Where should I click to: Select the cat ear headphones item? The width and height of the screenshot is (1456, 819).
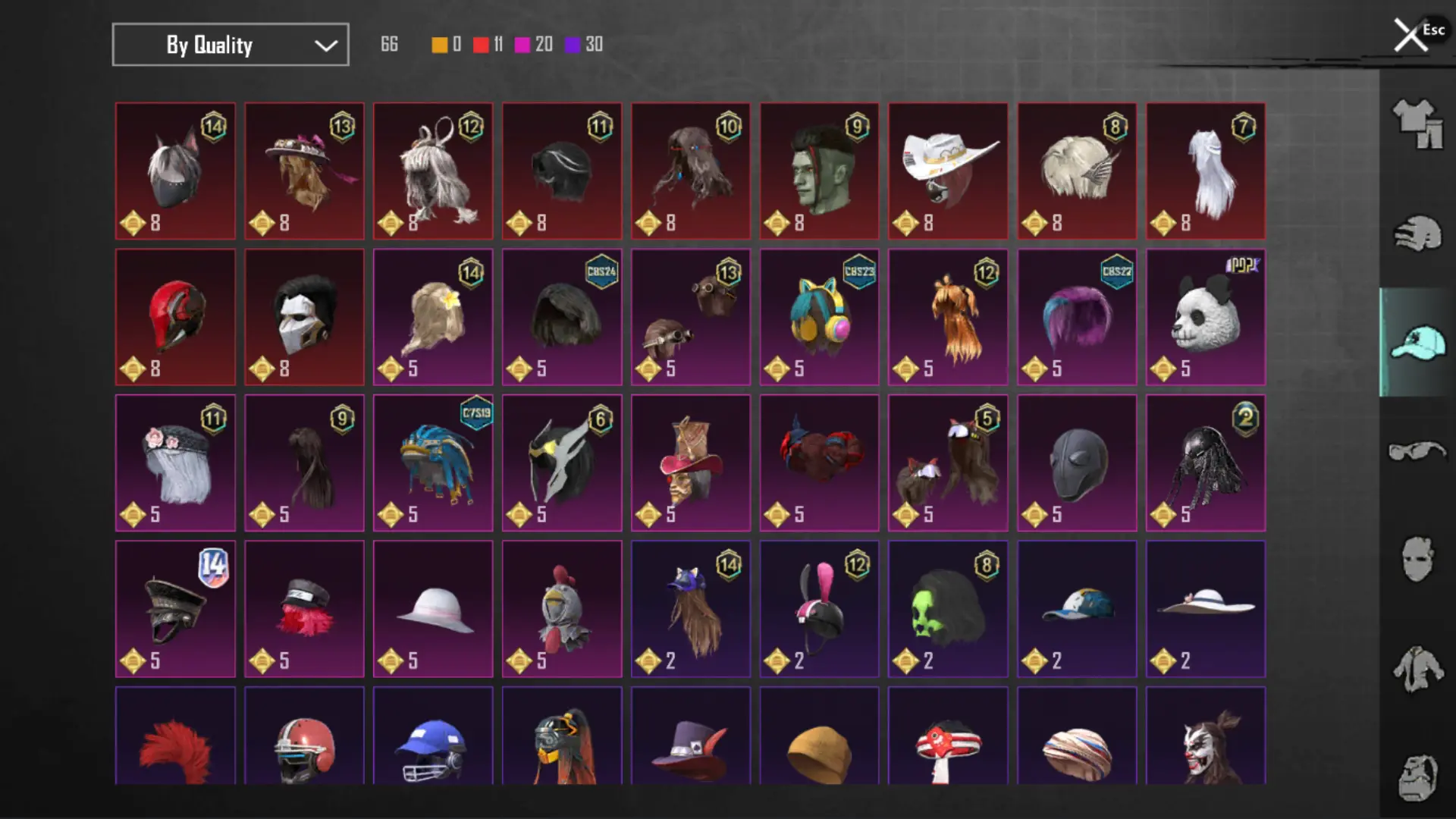[819, 317]
